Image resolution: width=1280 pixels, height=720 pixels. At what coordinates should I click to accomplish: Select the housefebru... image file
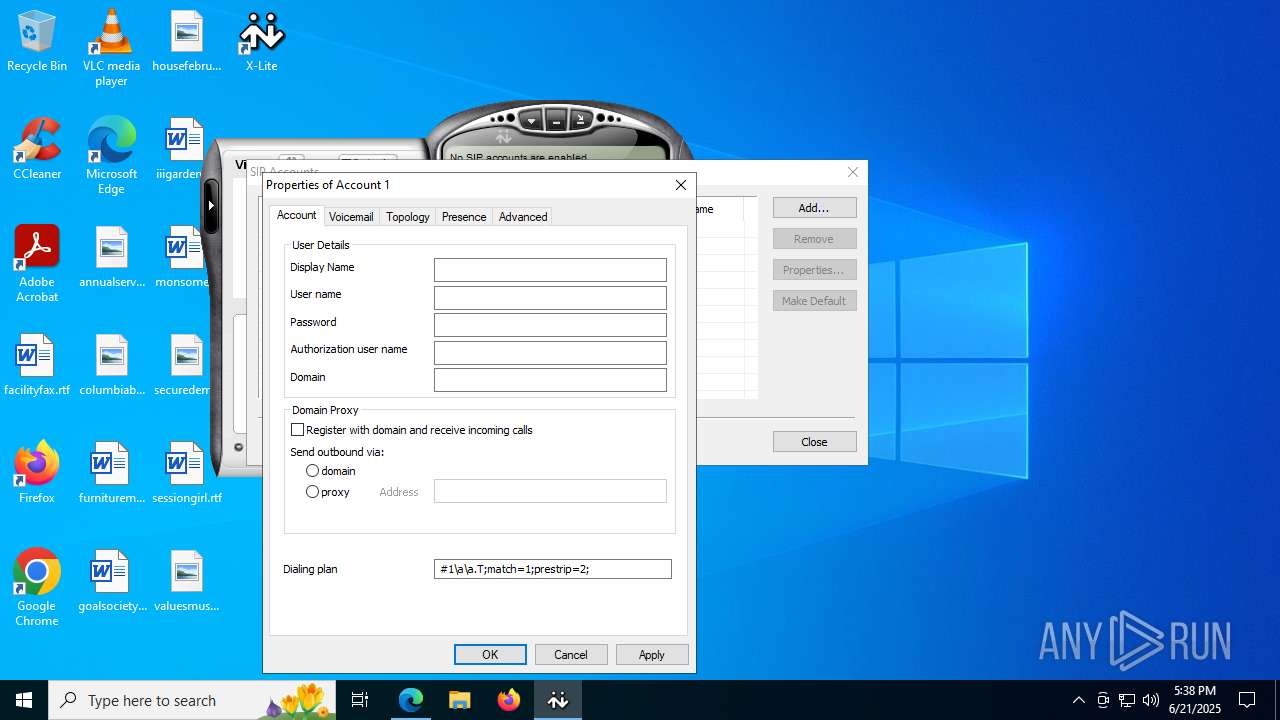point(186,42)
